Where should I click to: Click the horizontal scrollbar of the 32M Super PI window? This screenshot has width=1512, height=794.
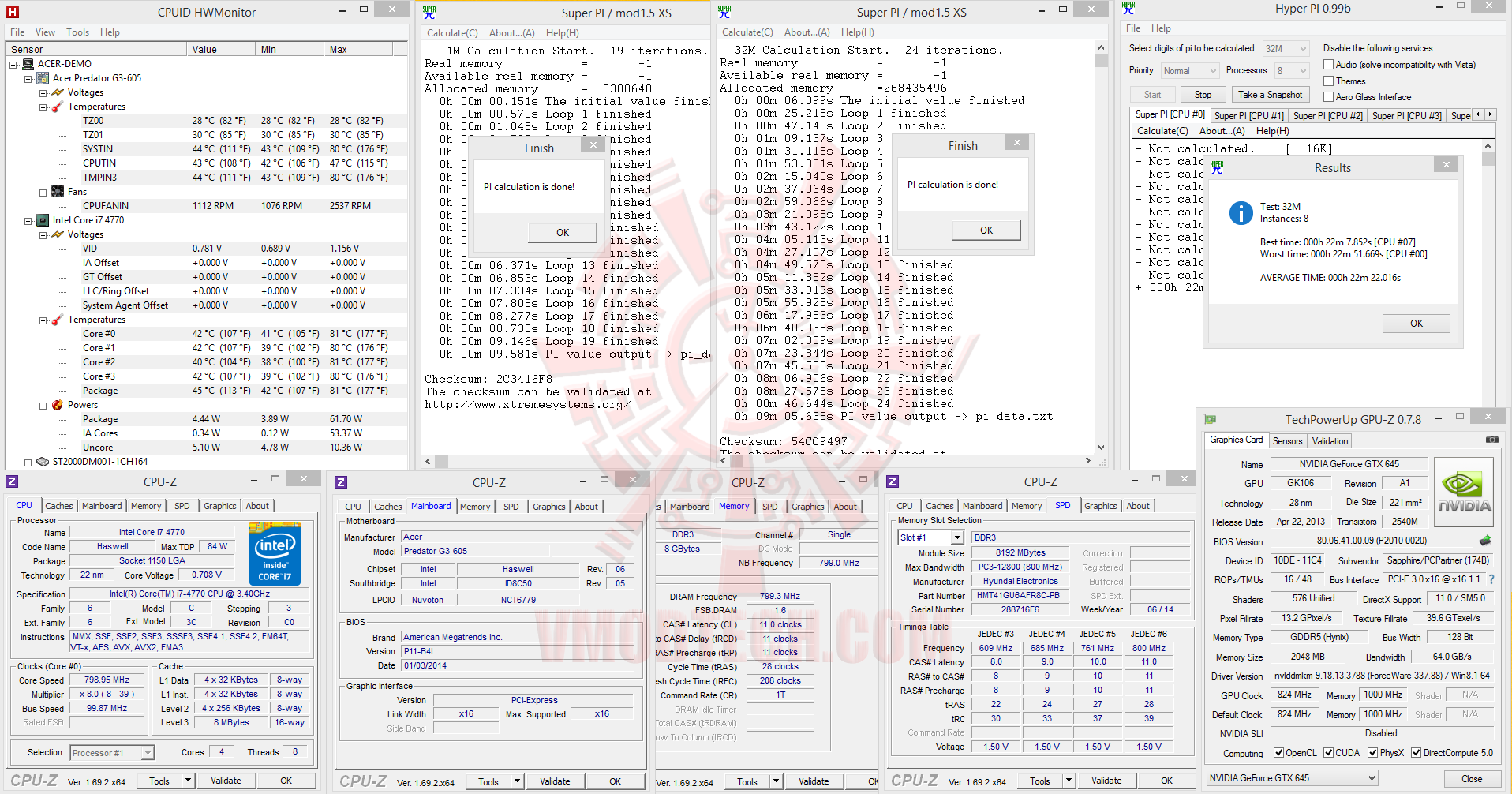[908, 461]
